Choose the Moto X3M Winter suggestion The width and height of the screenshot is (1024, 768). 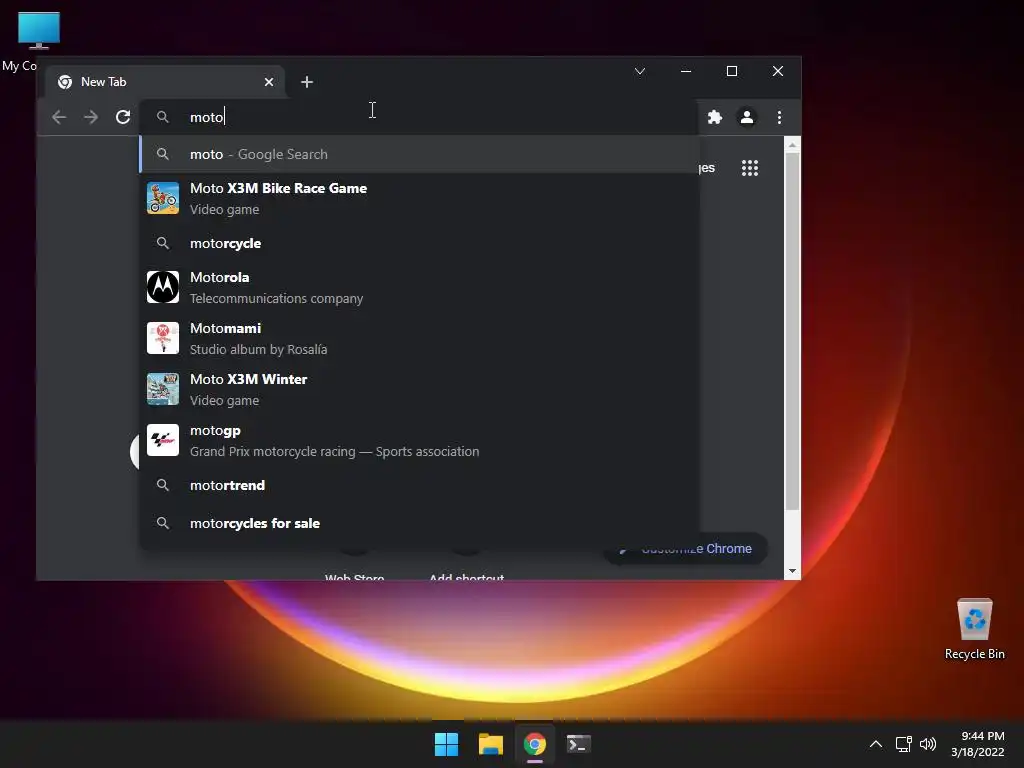419,389
